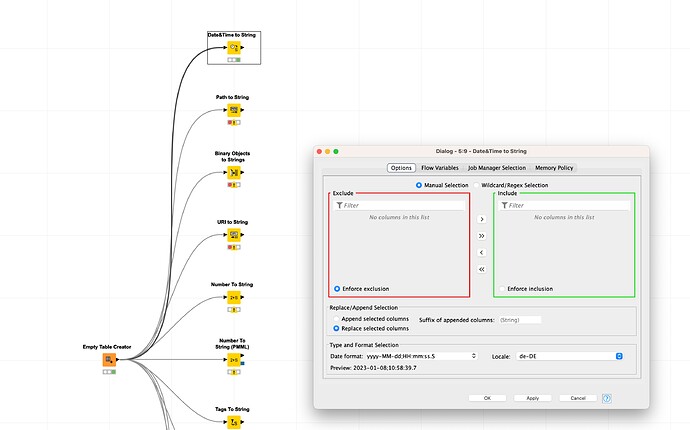Click the status indicator under Binary Objects to Strings
Viewport: 690px width, 430px height.
[x=234, y=185]
